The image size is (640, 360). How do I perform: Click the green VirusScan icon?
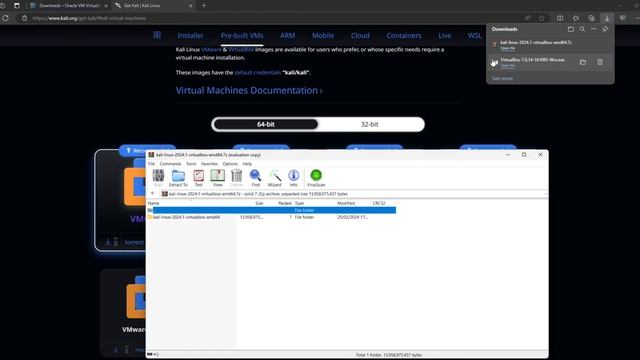(x=316, y=178)
